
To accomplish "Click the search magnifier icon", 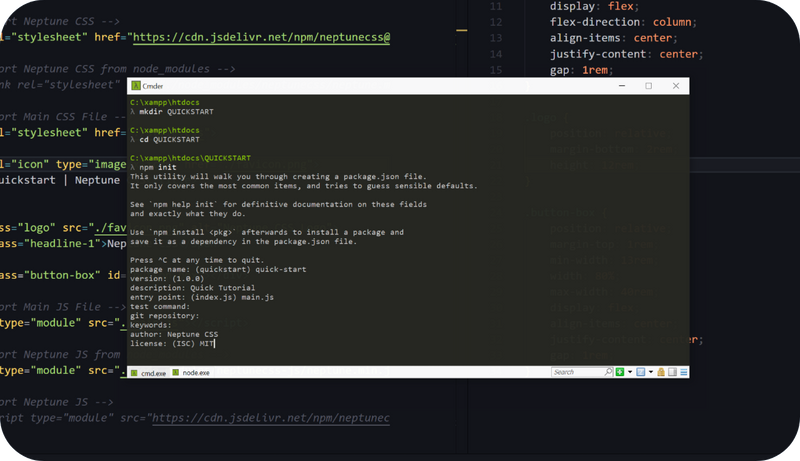I will [x=608, y=372].
